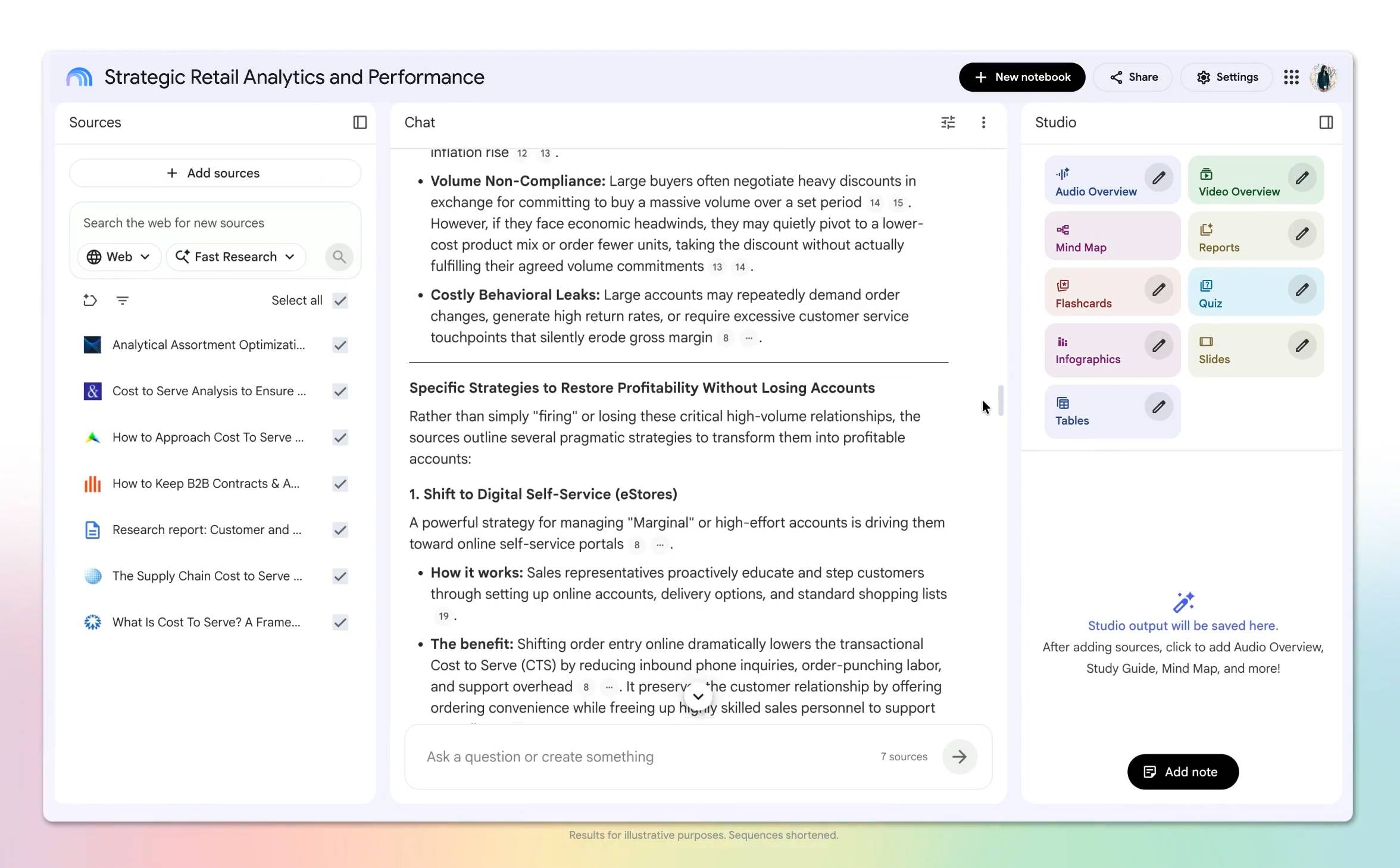The height and width of the screenshot is (868, 1400).
Task: Open the sources filter icon
Action: [x=122, y=300]
